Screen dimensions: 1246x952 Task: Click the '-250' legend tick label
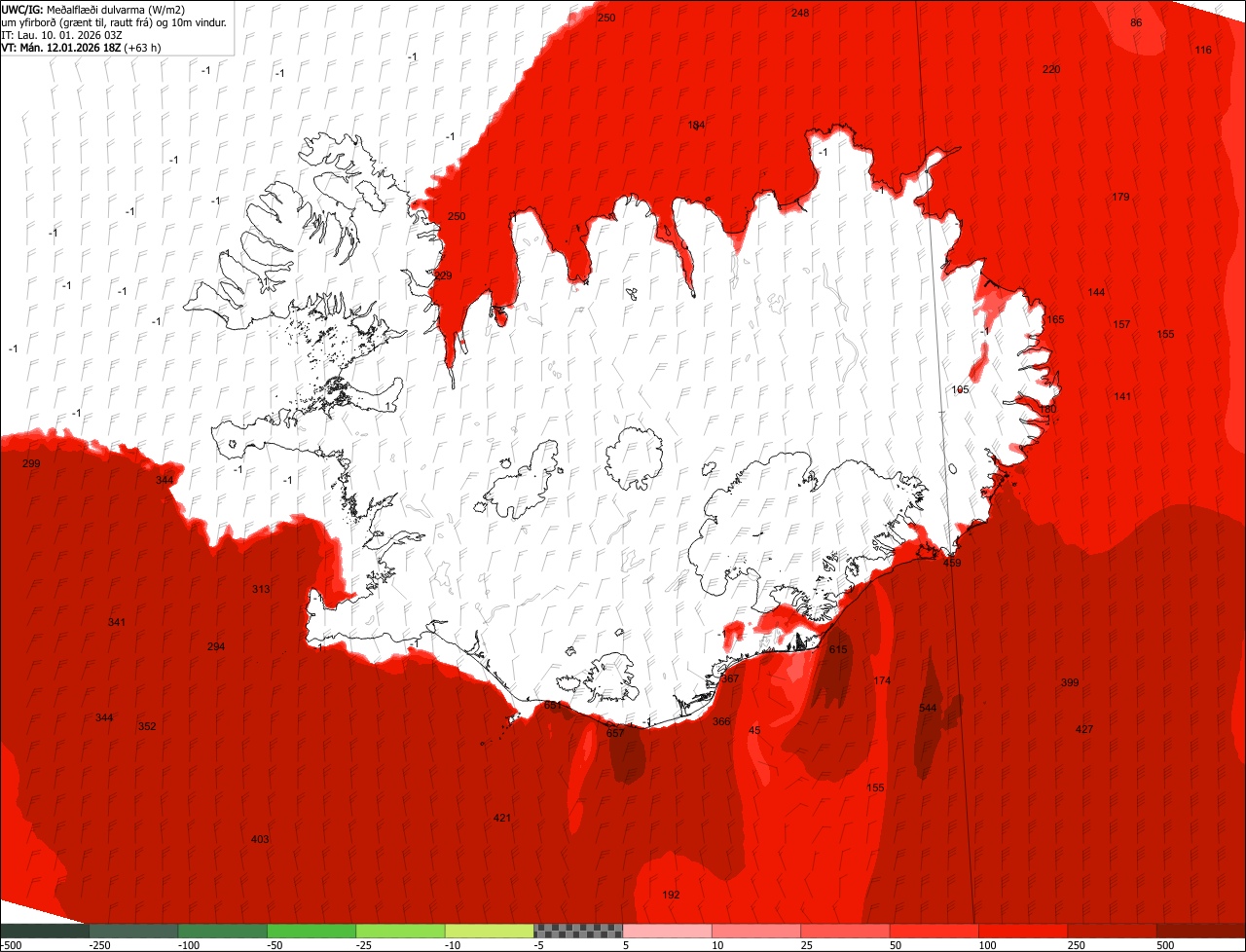tap(99, 945)
